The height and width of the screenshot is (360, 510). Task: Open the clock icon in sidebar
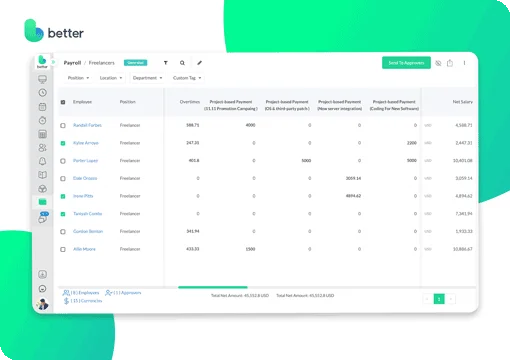(x=42, y=93)
